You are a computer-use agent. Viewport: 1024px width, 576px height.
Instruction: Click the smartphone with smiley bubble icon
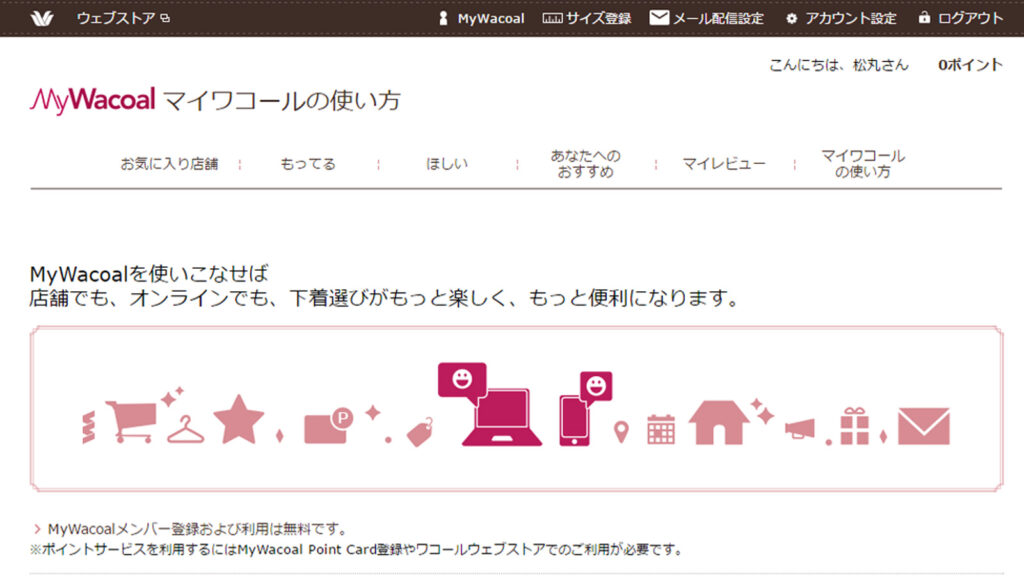pyautogui.click(x=586, y=409)
